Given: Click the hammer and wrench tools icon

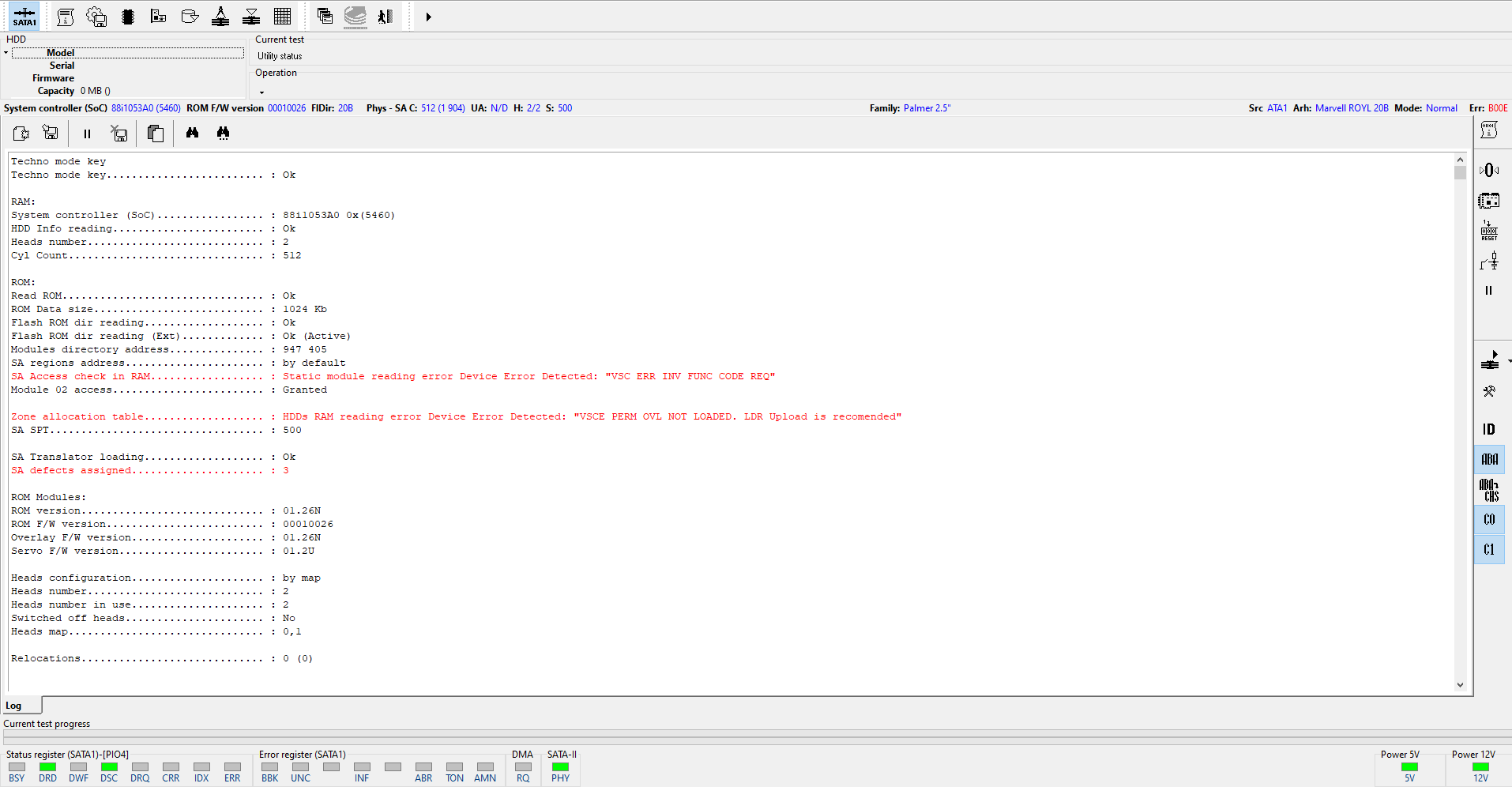Looking at the screenshot, I should pos(1489,391).
